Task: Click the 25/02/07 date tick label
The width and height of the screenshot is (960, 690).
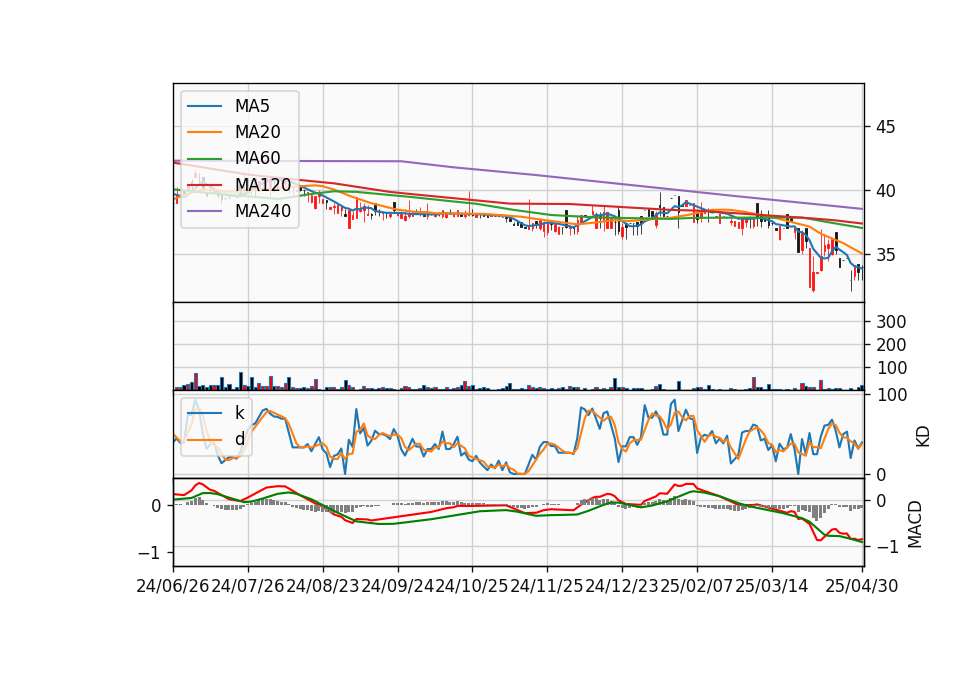Action: point(697,587)
